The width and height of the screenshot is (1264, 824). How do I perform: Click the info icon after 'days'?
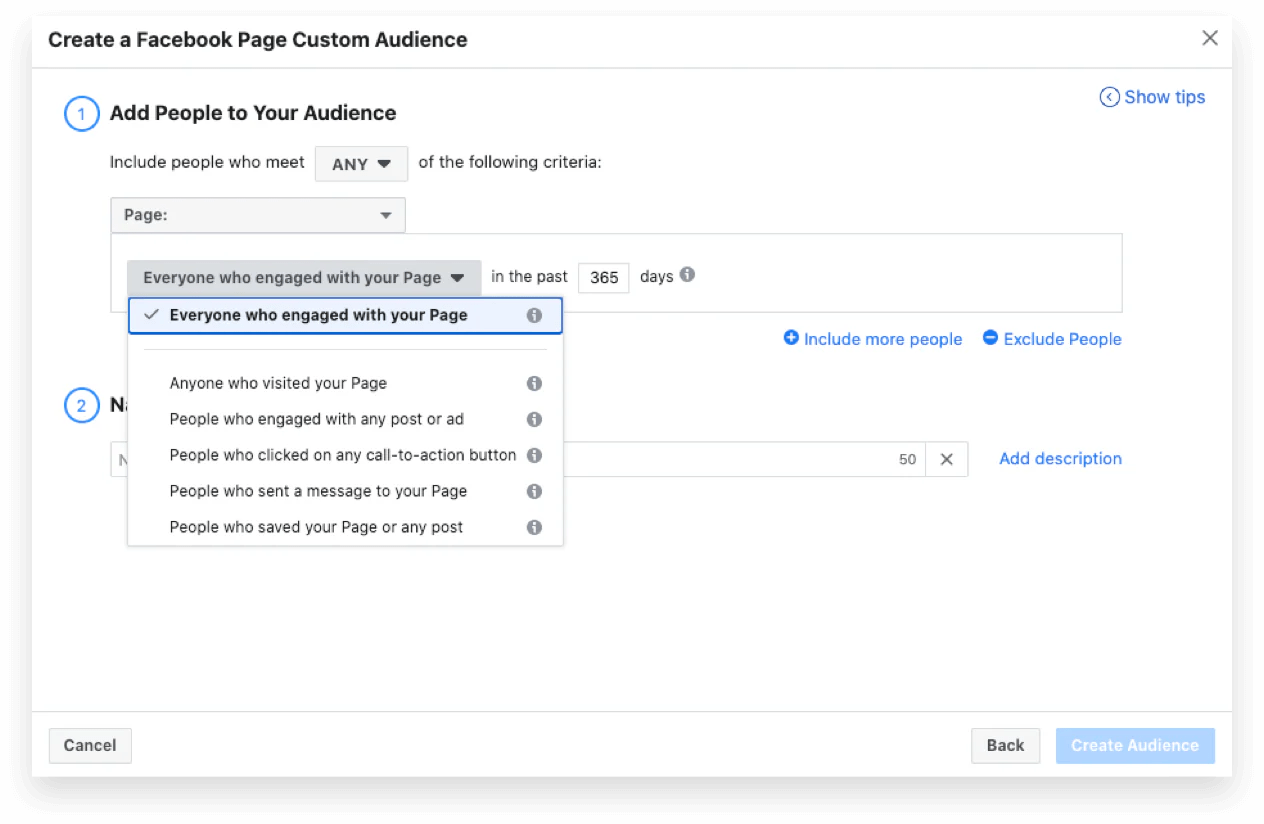point(687,275)
